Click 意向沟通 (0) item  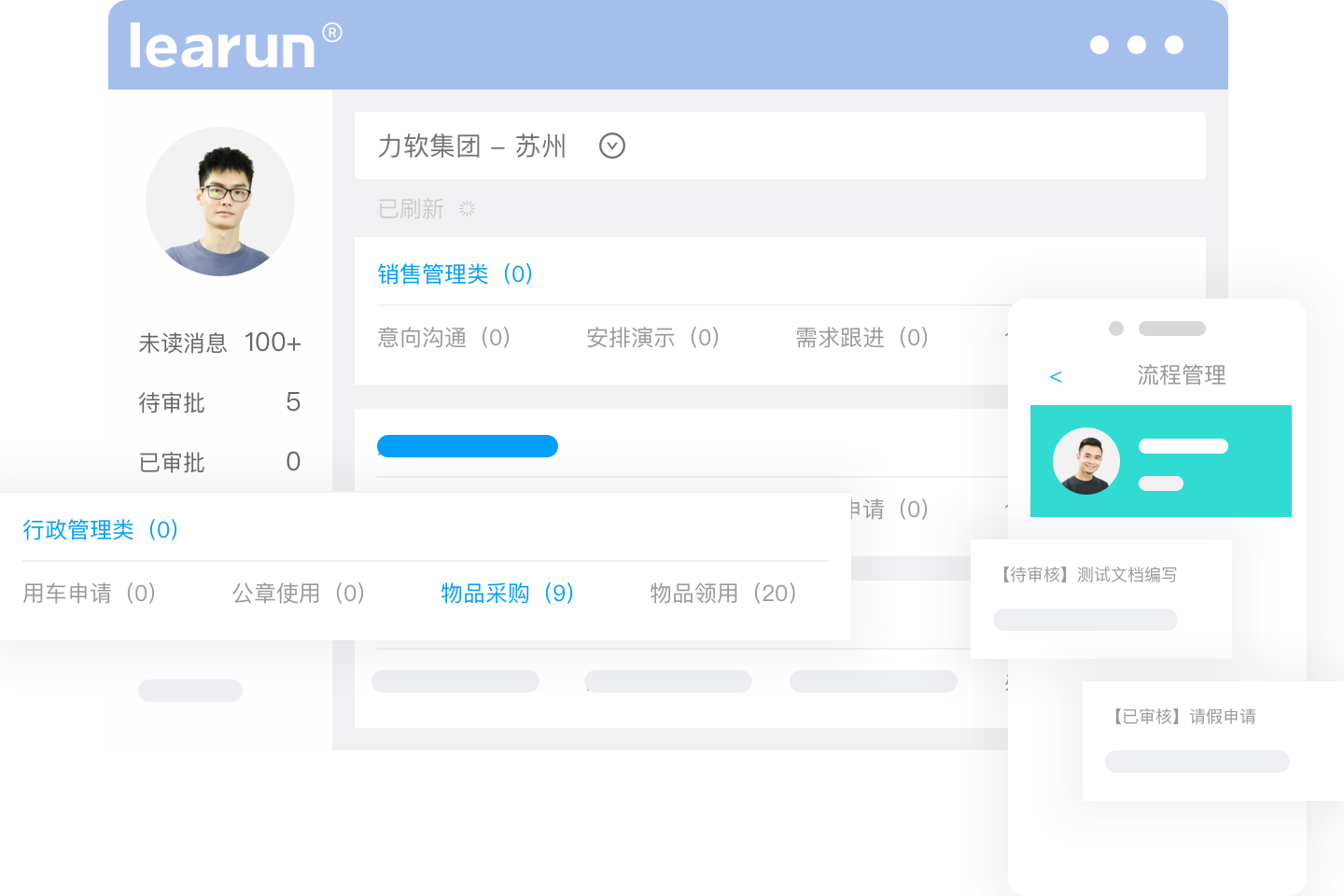(x=443, y=337)
